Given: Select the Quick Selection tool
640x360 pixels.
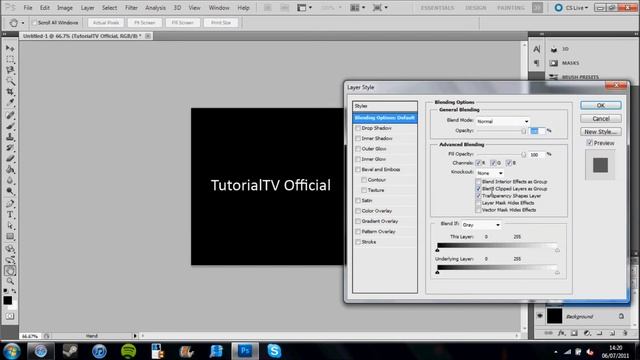Looking at the screenshot, I should click(x=10, y=81).
